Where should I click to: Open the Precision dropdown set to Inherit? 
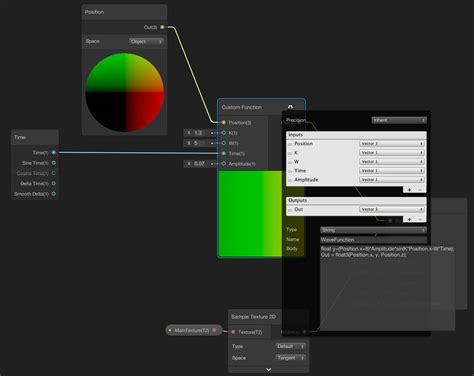399,120
